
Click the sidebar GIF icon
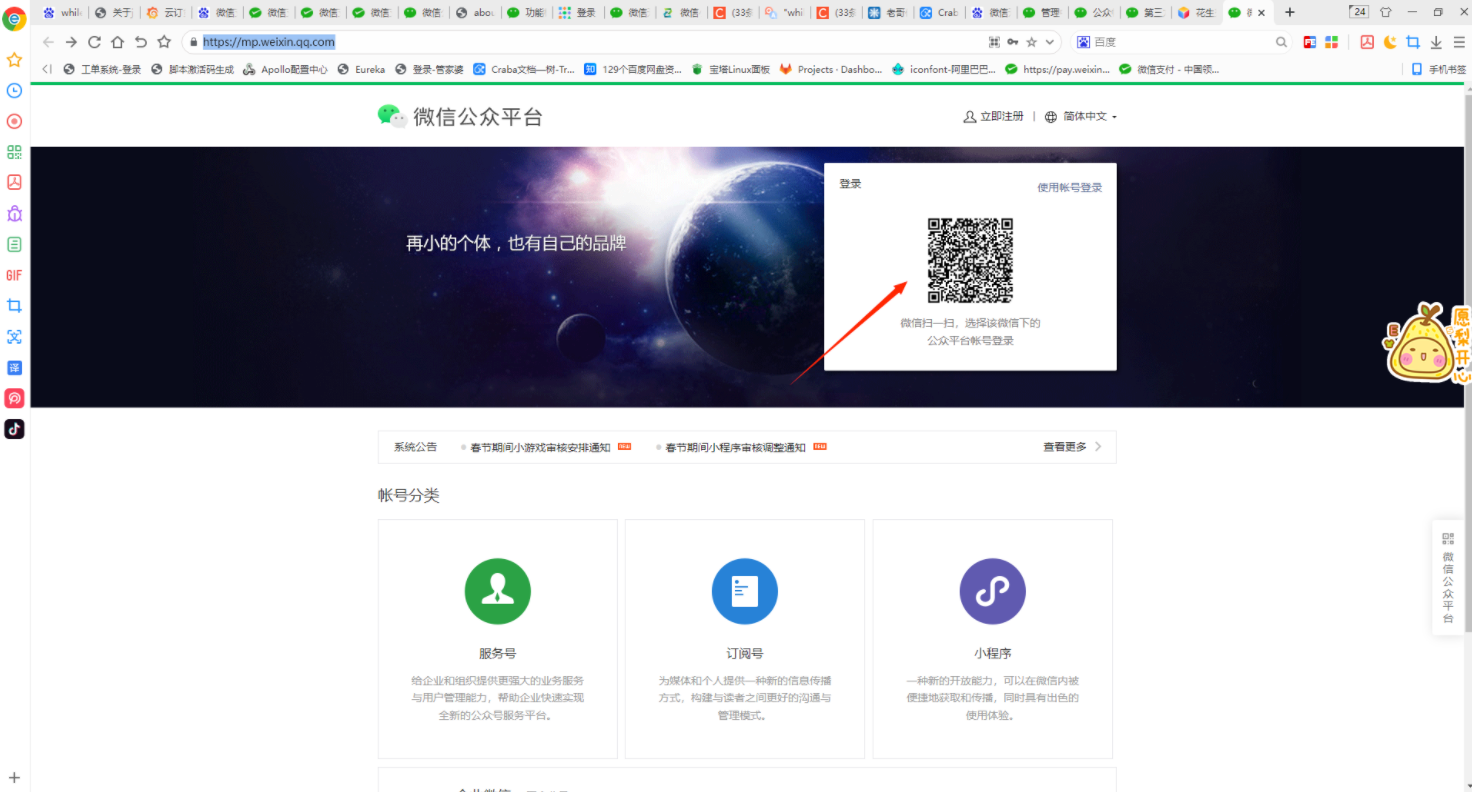tap(14, 275)
